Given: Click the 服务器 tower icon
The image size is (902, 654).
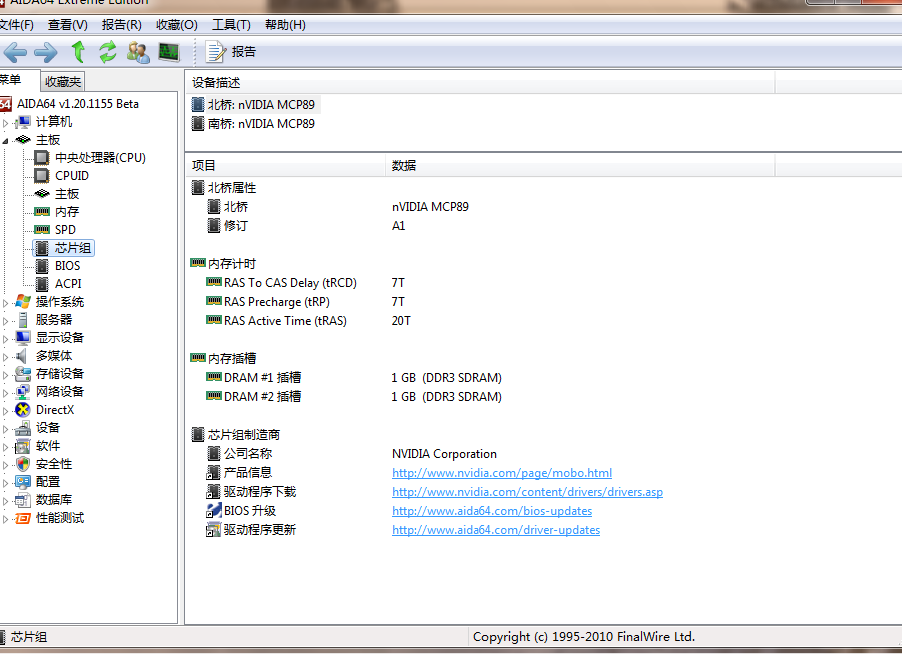Looking at the screenshot, I should point(23,320).
